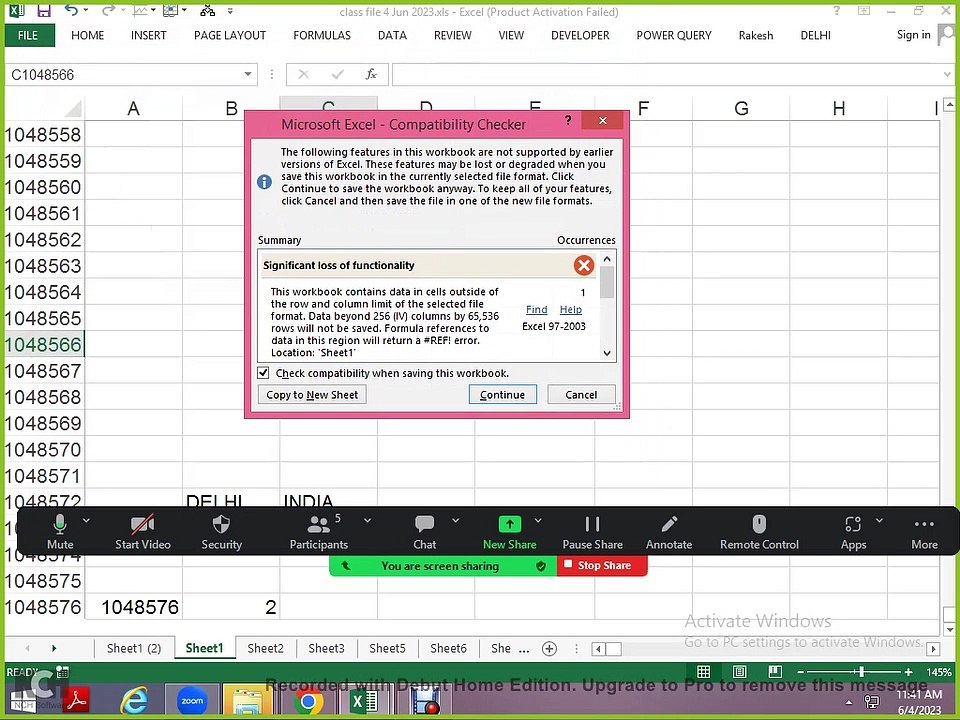The image size is (960, 720).
Task: Expand the Participants options arrow
Action: click(367, 520)
